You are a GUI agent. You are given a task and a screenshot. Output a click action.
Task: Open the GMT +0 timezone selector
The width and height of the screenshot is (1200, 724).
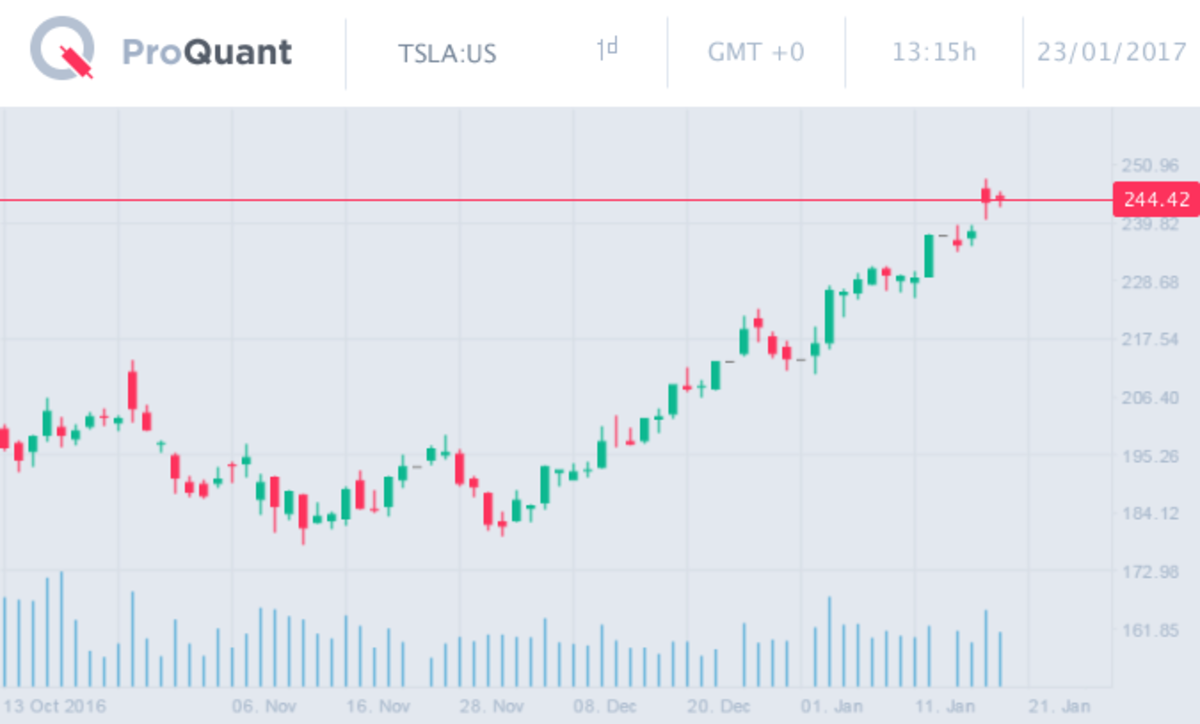(756, 52)
